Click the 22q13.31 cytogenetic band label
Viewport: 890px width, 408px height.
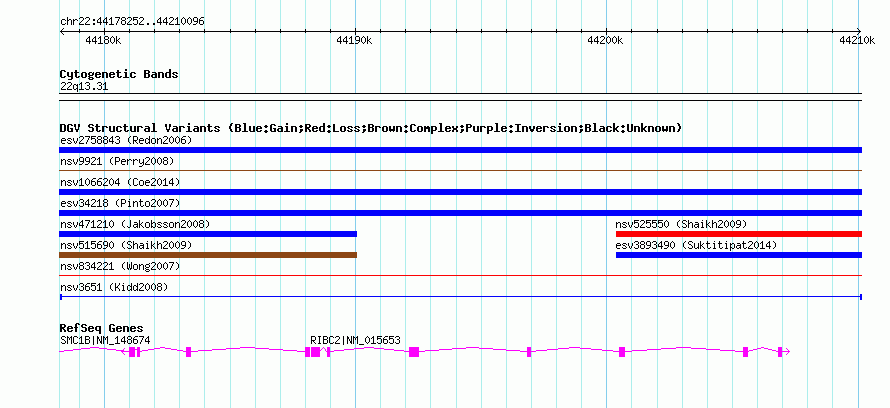click(84, 87)
